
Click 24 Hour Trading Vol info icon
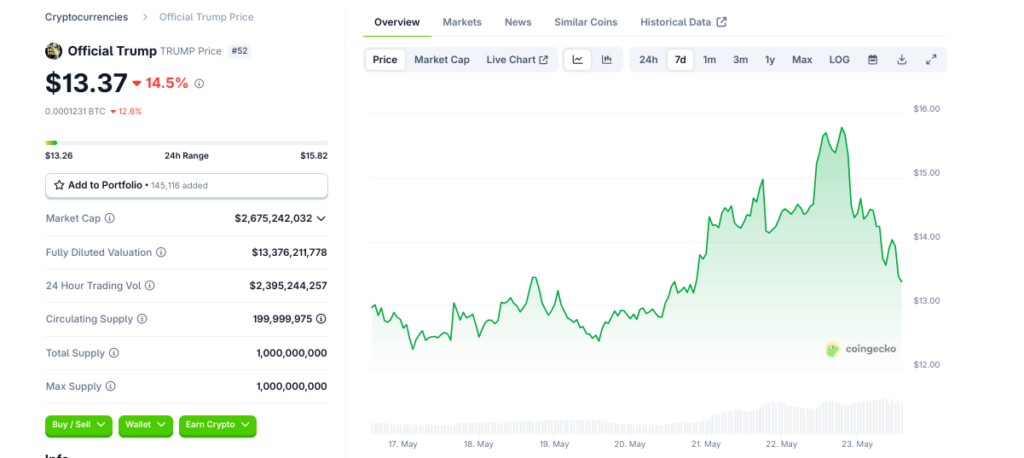click(x=150, y=286)
